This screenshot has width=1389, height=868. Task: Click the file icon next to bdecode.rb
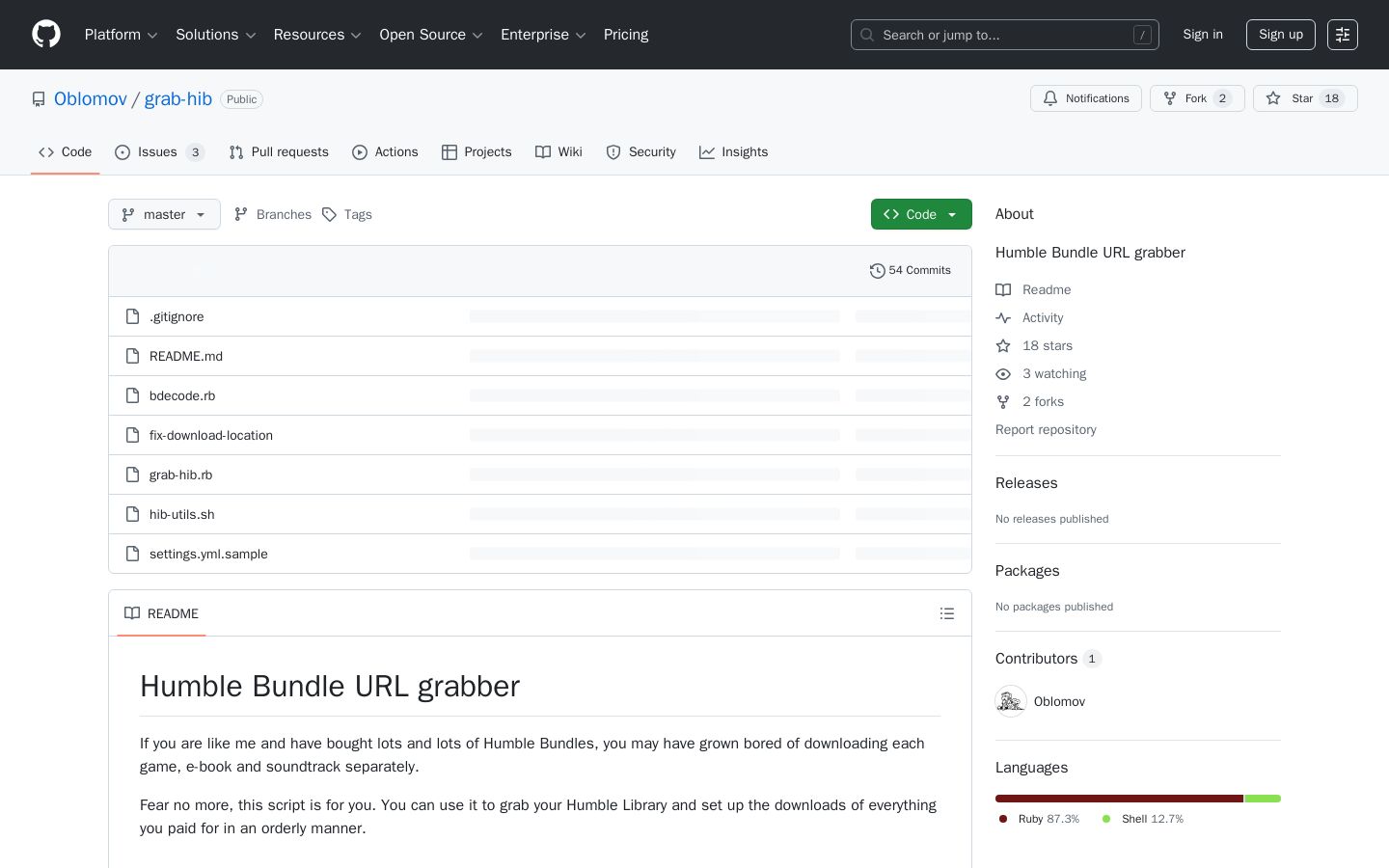coord(133,395)
